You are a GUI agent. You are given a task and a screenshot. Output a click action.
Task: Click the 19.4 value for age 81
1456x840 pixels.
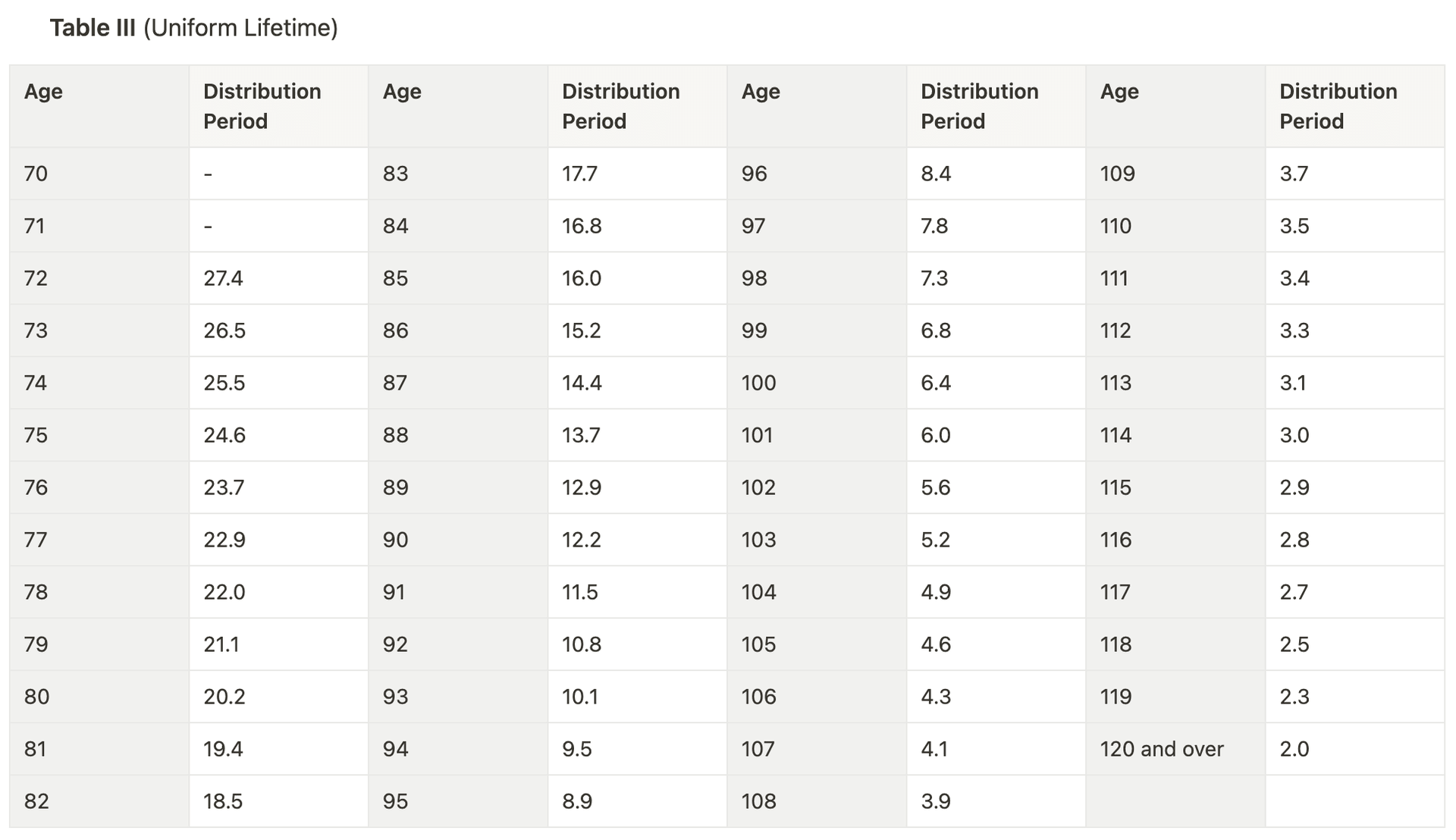point(223,749)
